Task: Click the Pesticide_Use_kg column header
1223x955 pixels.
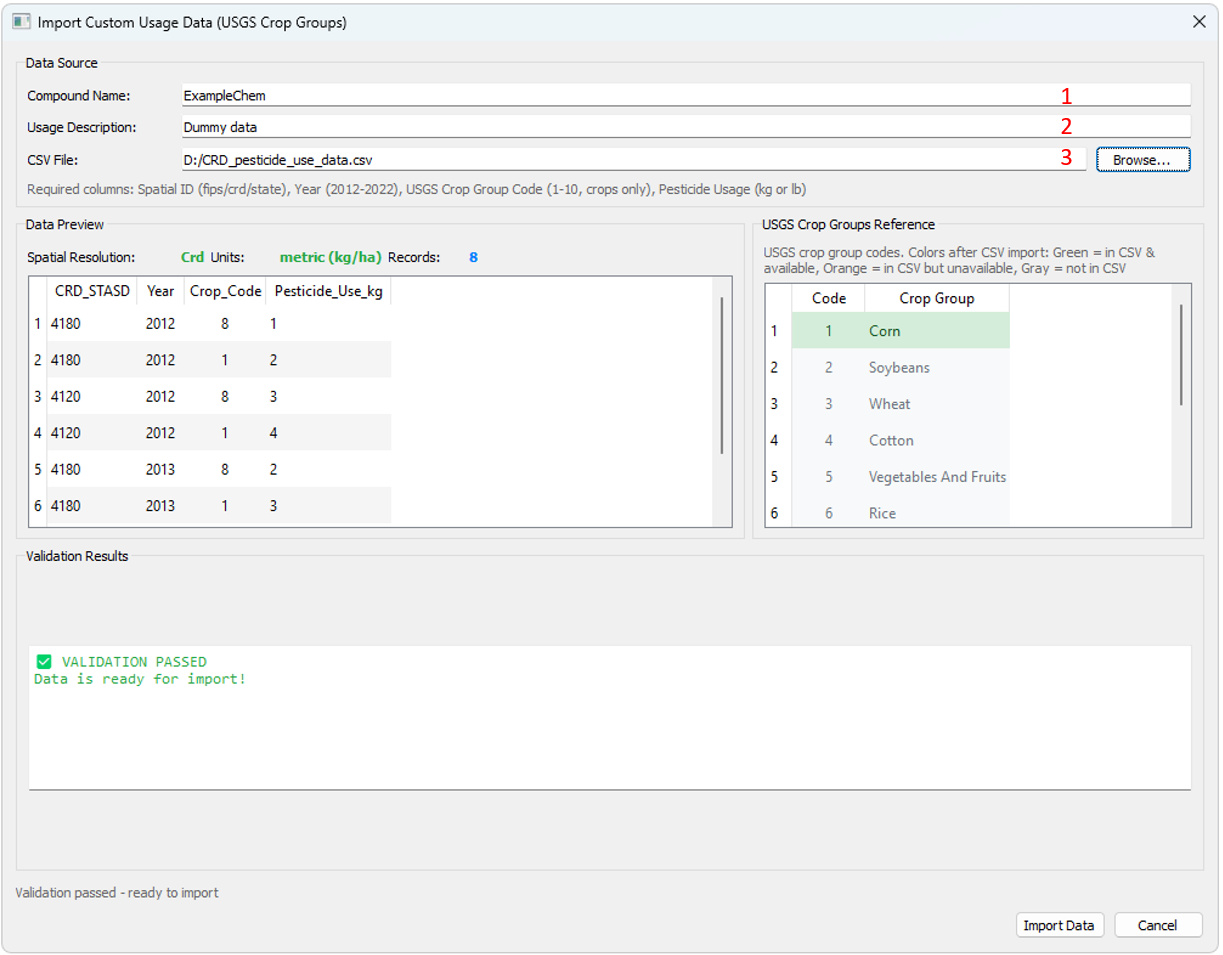Action: pos(327,291)
